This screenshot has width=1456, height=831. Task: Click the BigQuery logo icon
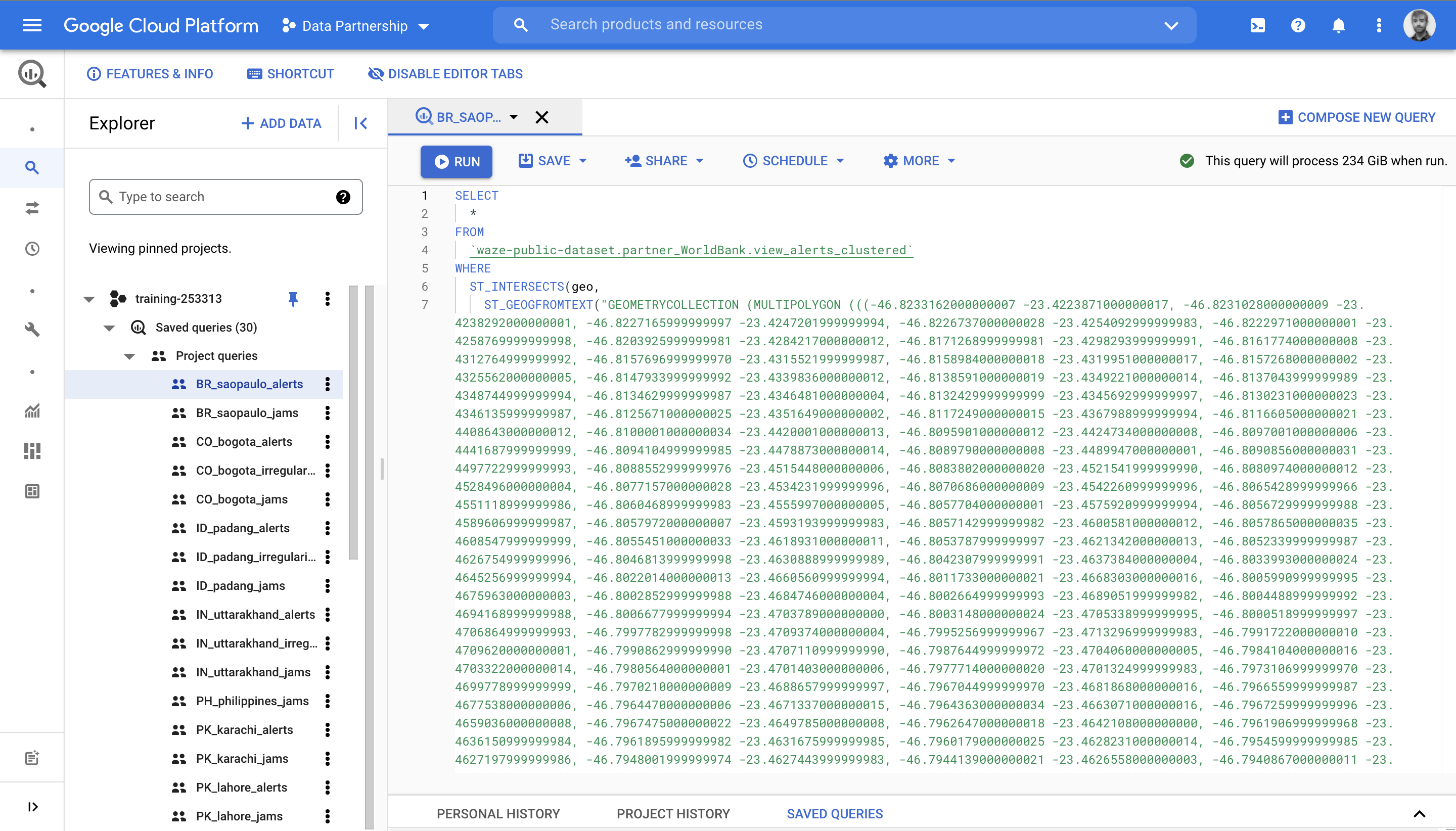(32, 74)
